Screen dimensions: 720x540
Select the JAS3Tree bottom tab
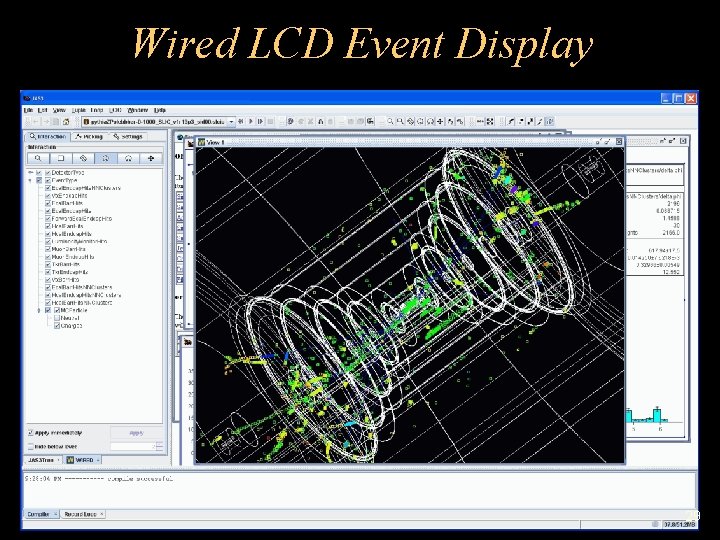point(41,460)
